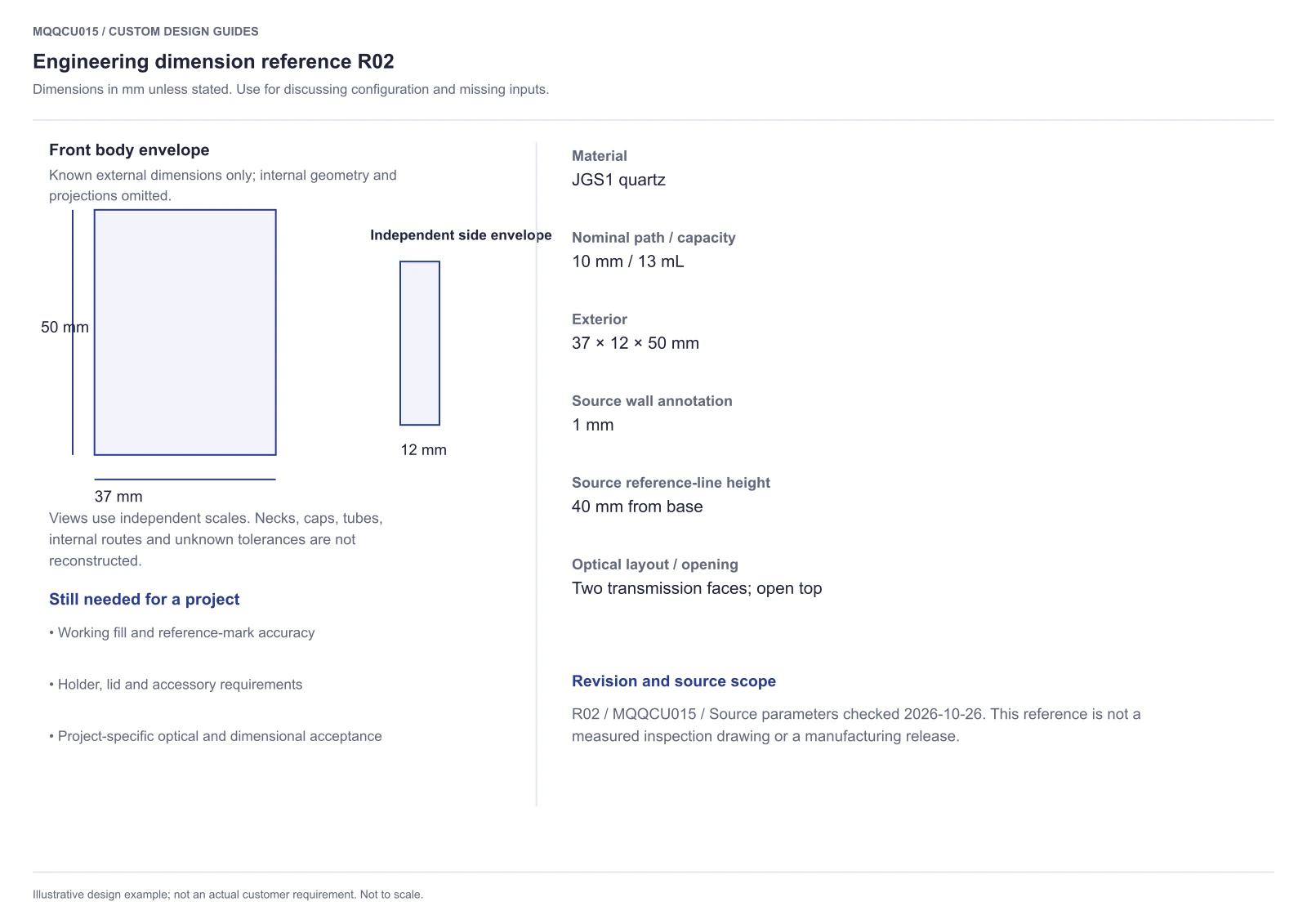Click the 'JGS1 quartz' value
The height and width of the screenshot is (924, 1307).
[618, 180]
